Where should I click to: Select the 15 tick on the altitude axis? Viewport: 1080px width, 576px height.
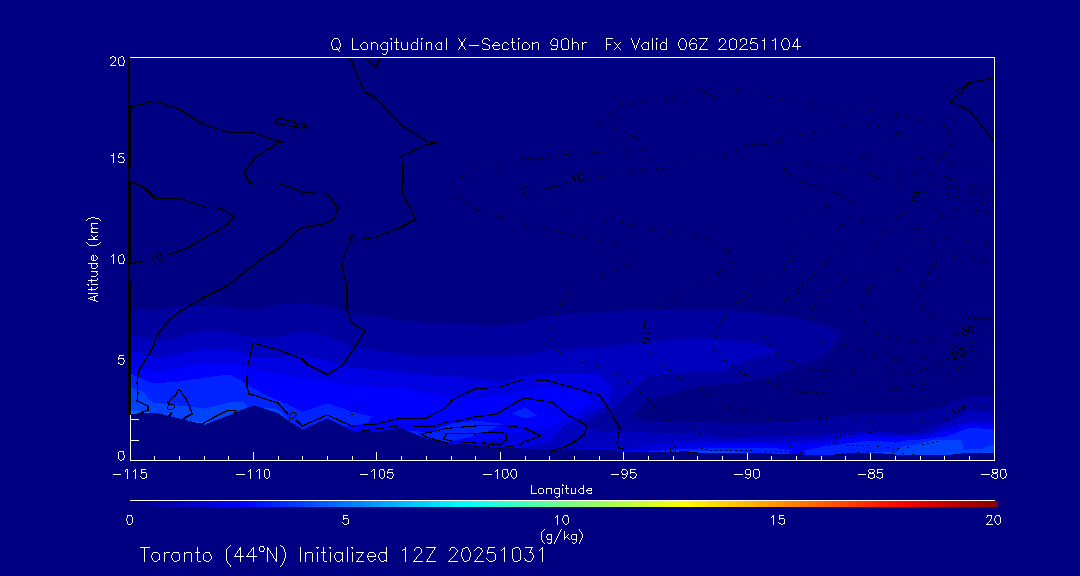[117, 158]
